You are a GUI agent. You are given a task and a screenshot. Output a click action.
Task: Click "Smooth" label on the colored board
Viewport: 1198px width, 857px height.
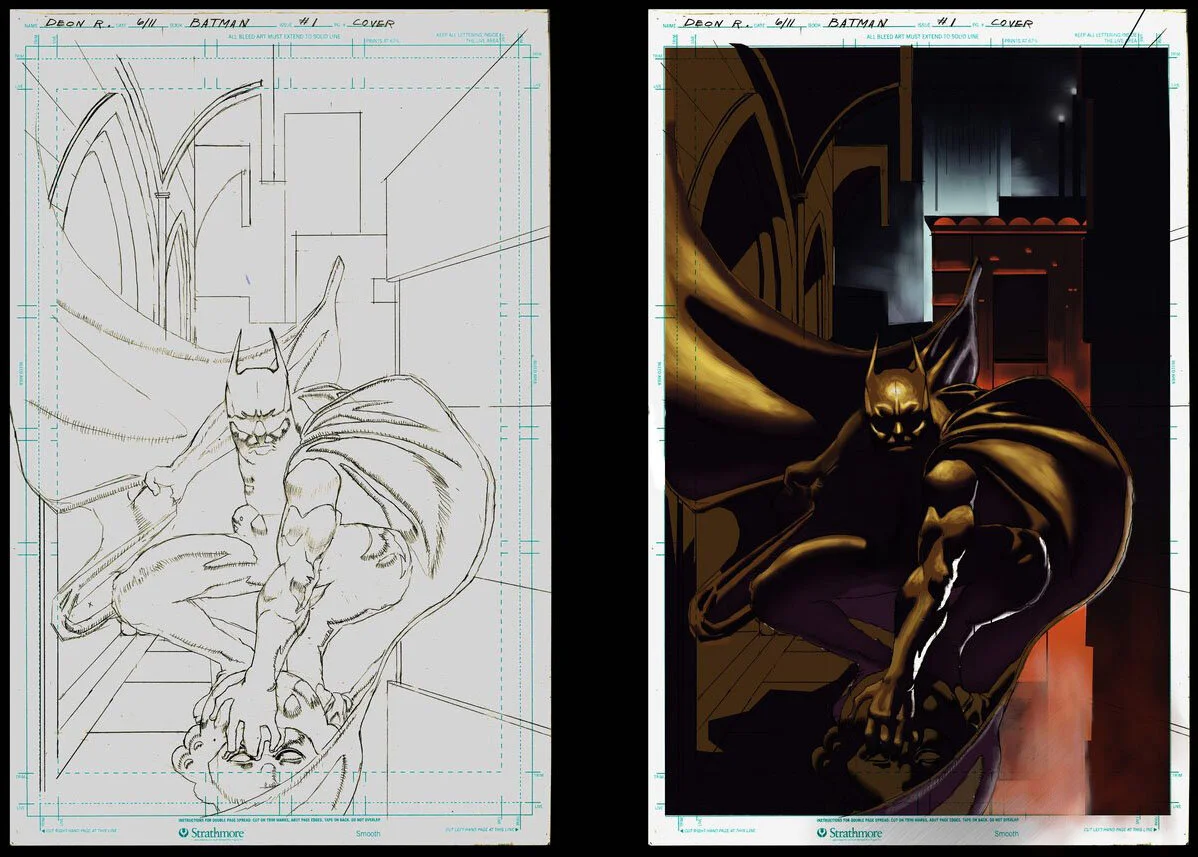[x=1006, y=833]
